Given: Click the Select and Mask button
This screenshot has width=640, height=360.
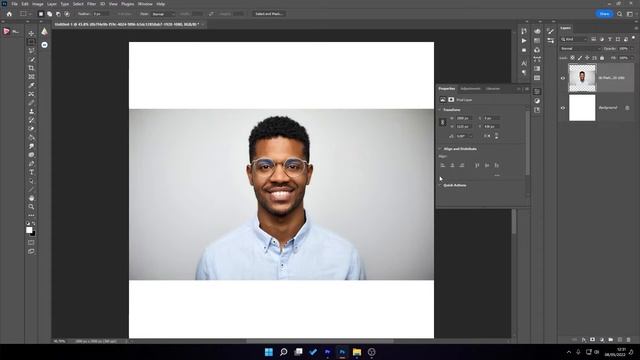Looking at the screenshot, I should point(269,14).
